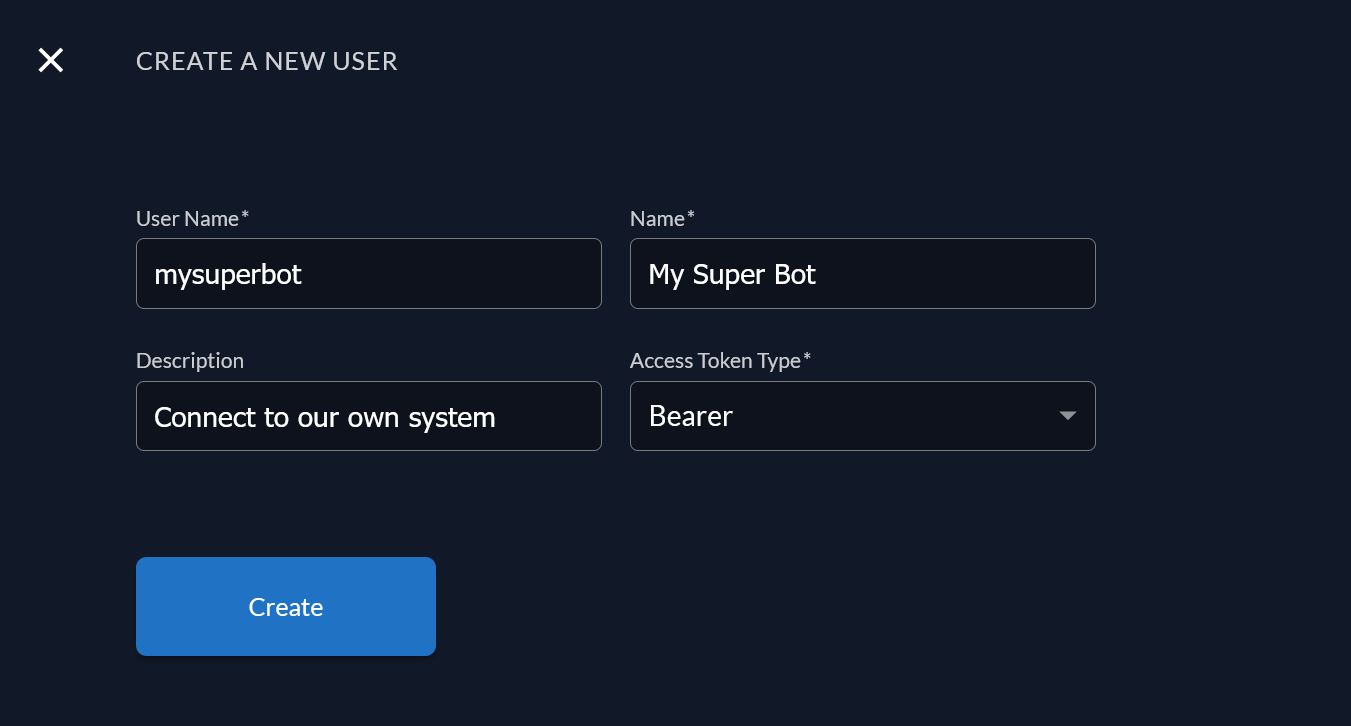Screen dimensions: 1351x726
Task: Click the Name field containing My Super Bot
Action: coord(862,273)
